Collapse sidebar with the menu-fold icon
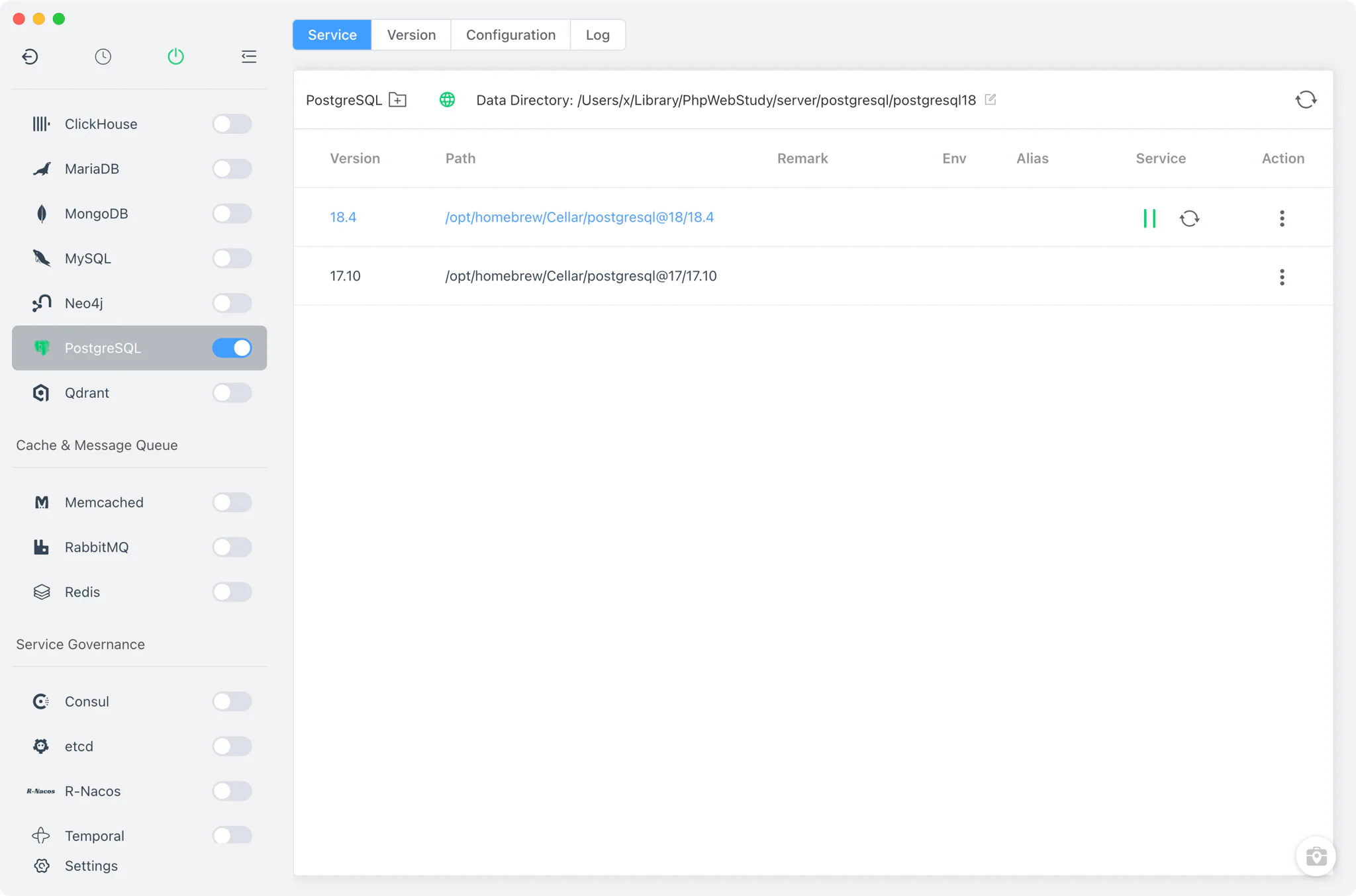Image resolution: width=1356 pixels, height=896 pixels. pyautogui.click(x=249, y=57)
